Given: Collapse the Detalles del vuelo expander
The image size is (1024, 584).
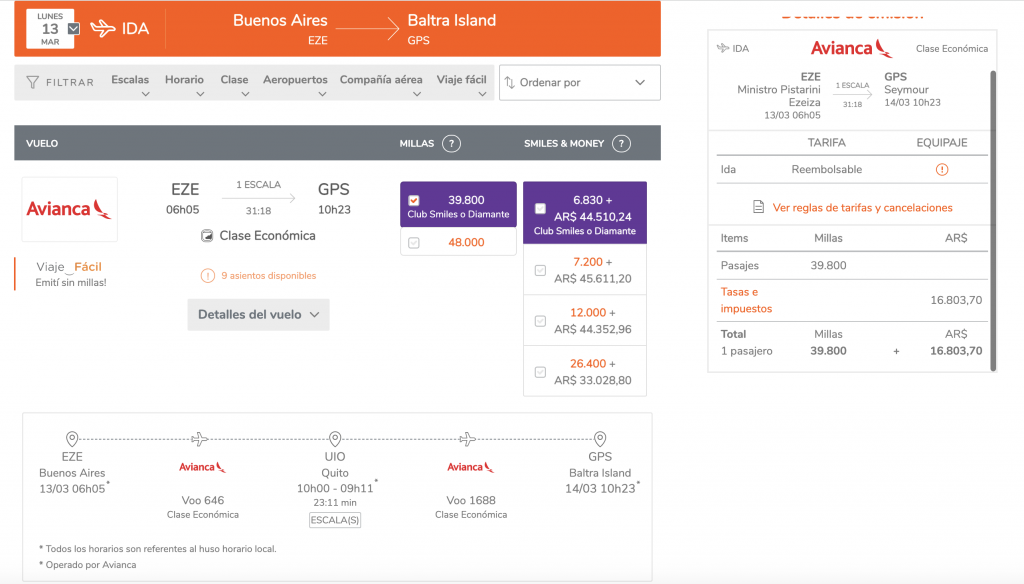Looking at the screenshot, I should tap(259, 315).
